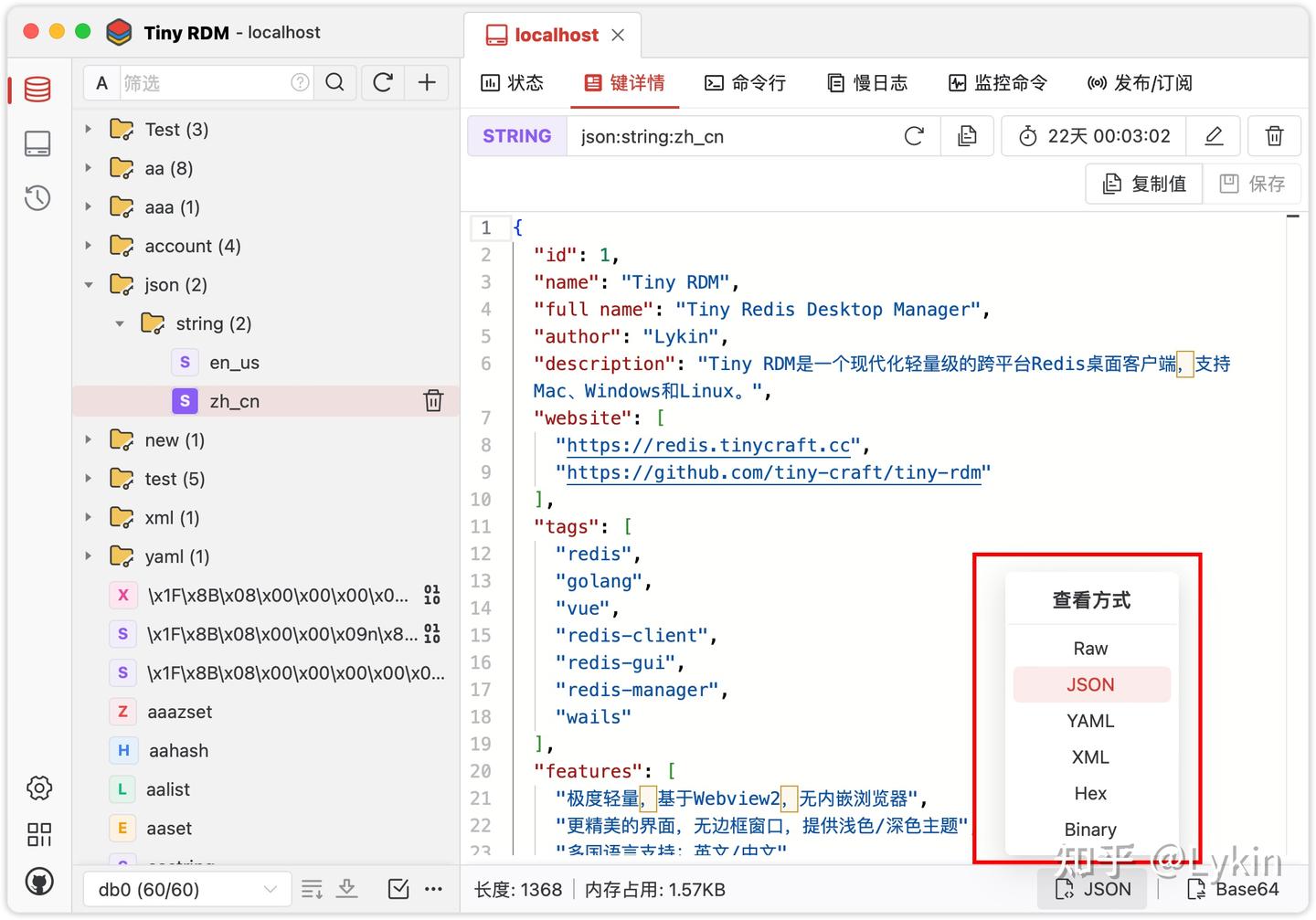
Task: Open the Base64 decode type selector
Action: point(1233,889)
